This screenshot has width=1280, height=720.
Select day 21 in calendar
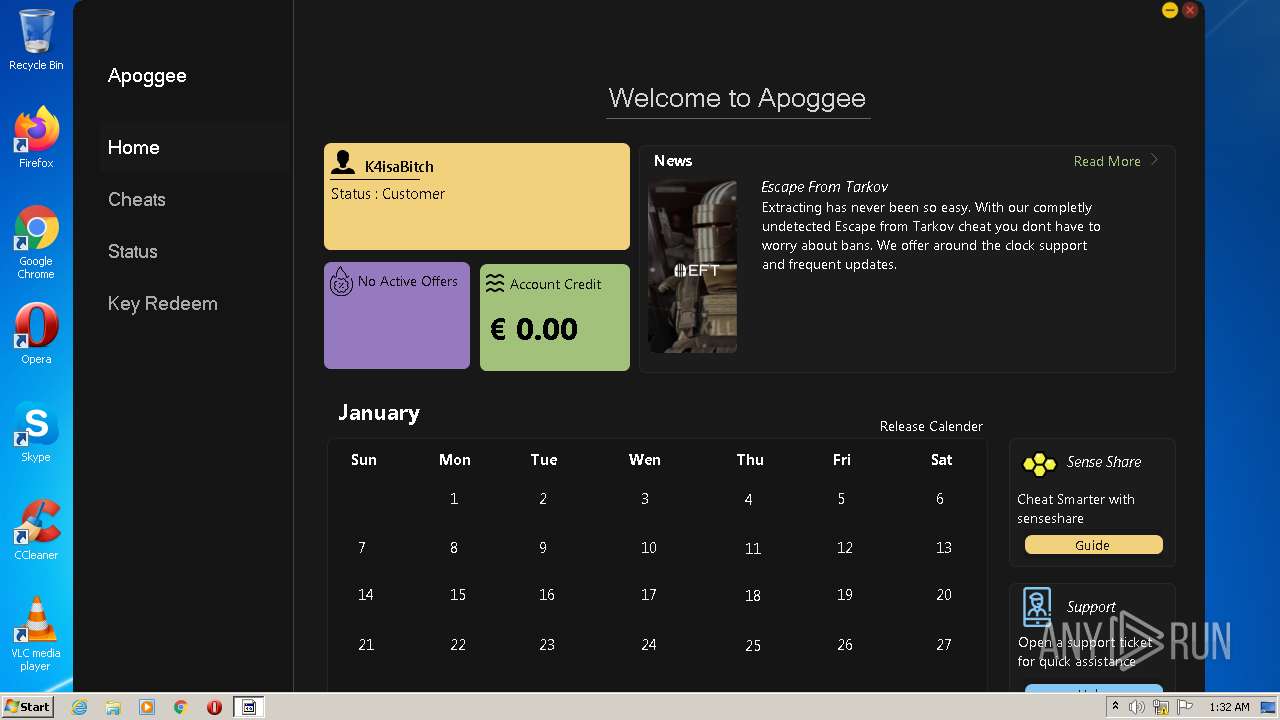pos(366,645)
